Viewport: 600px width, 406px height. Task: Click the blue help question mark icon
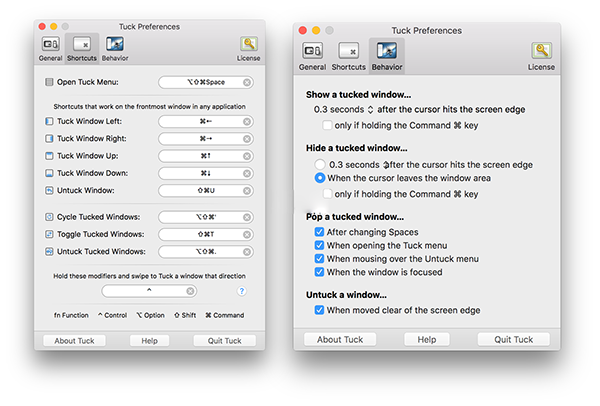coord(242,291)
